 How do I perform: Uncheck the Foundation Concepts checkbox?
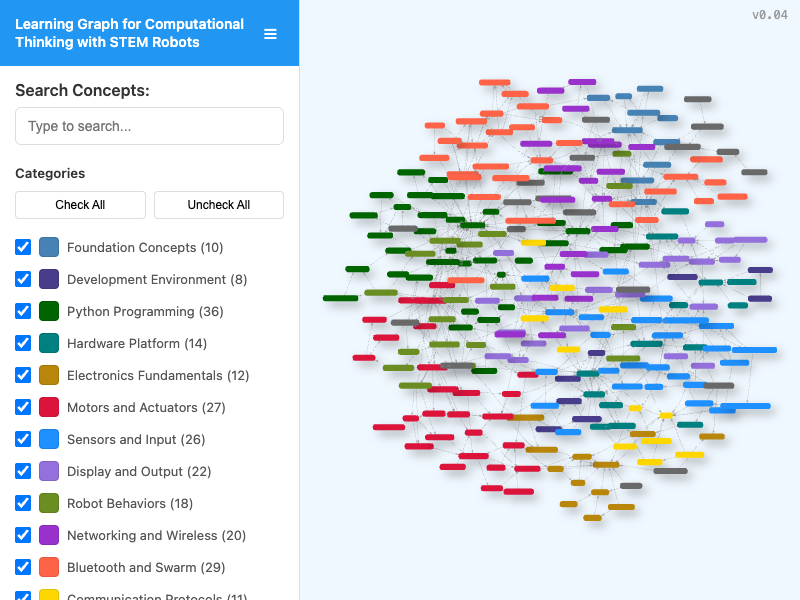coord(23,247)
